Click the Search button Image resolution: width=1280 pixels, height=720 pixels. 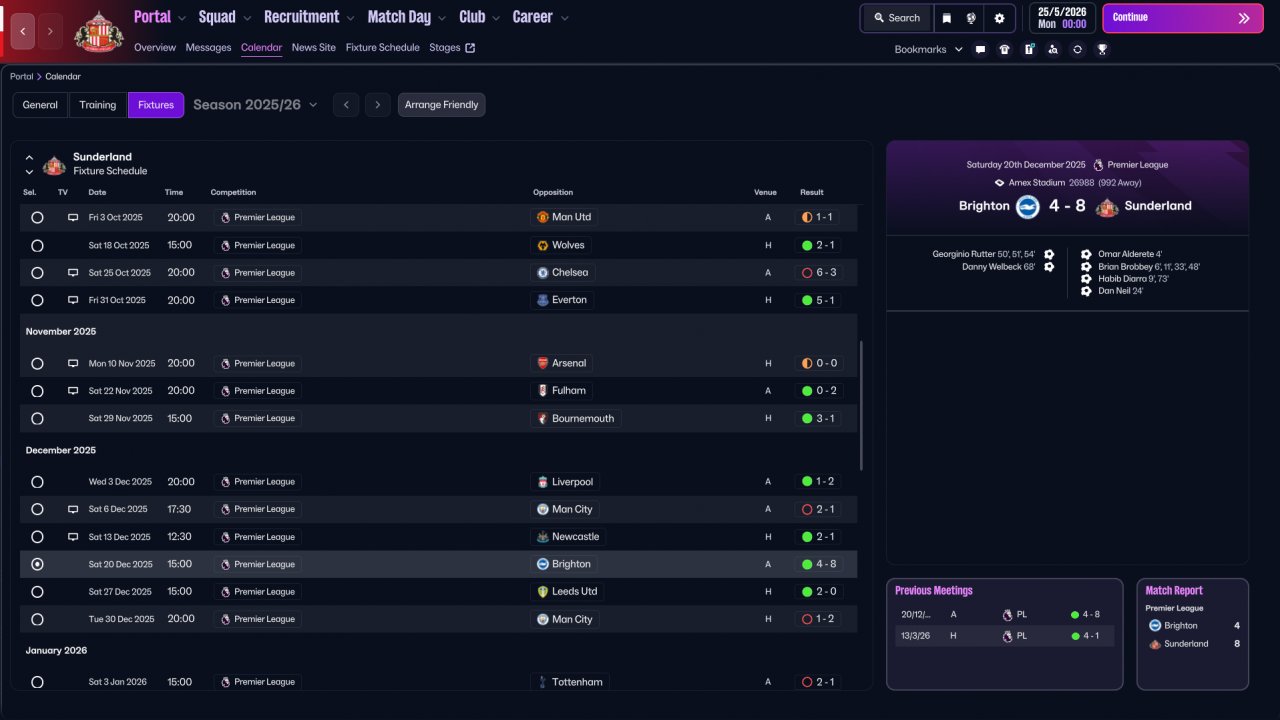coord(896,18)
